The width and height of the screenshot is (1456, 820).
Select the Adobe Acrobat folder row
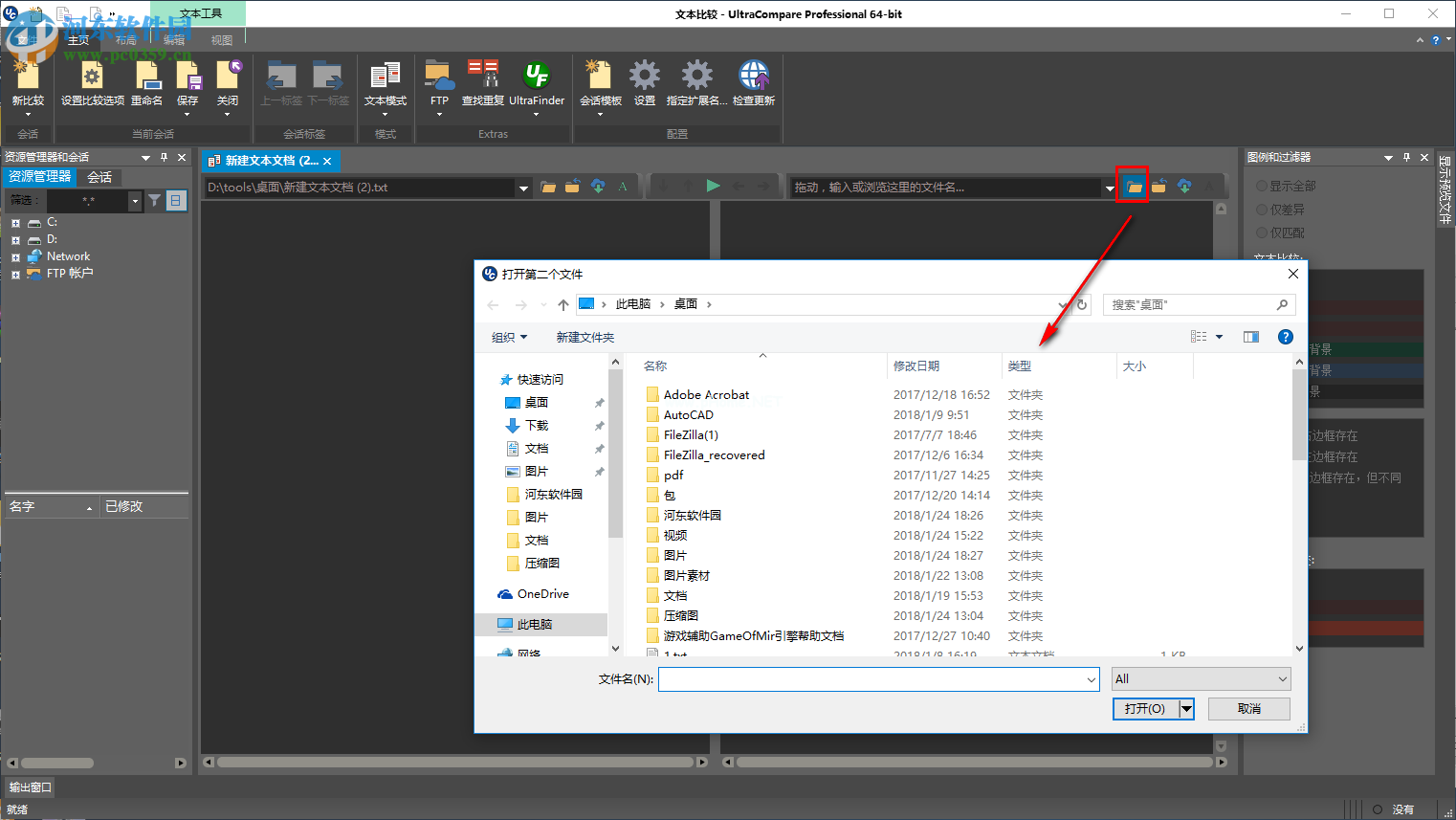pos(706,394)
